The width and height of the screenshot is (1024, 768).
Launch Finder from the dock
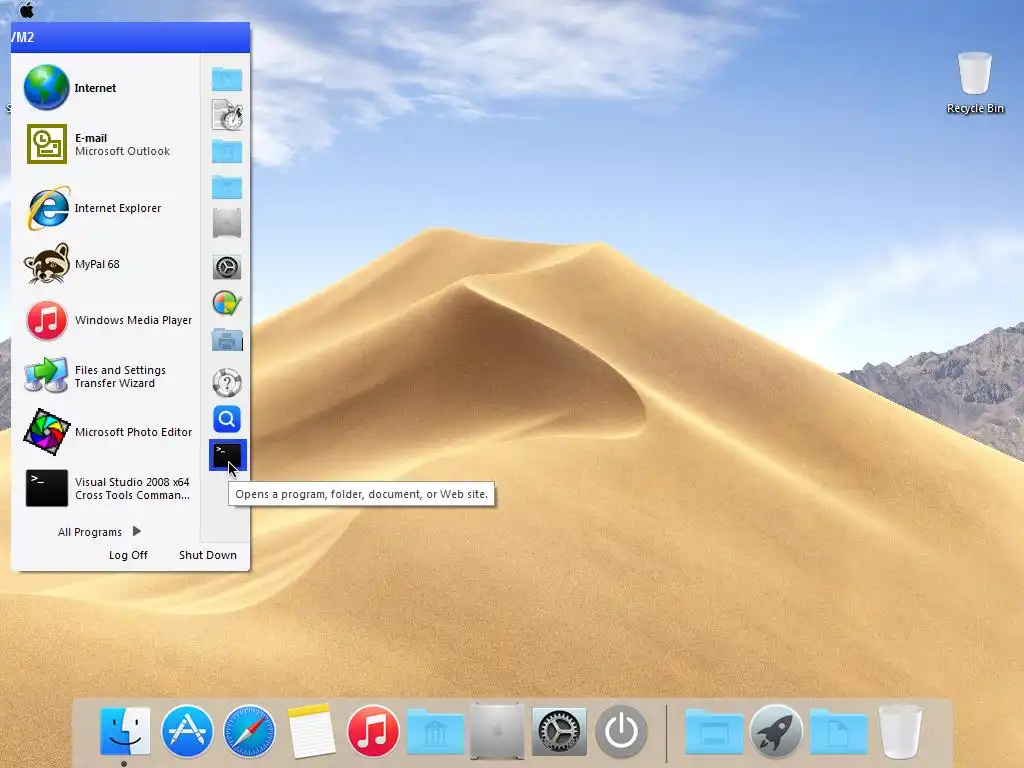125,731
